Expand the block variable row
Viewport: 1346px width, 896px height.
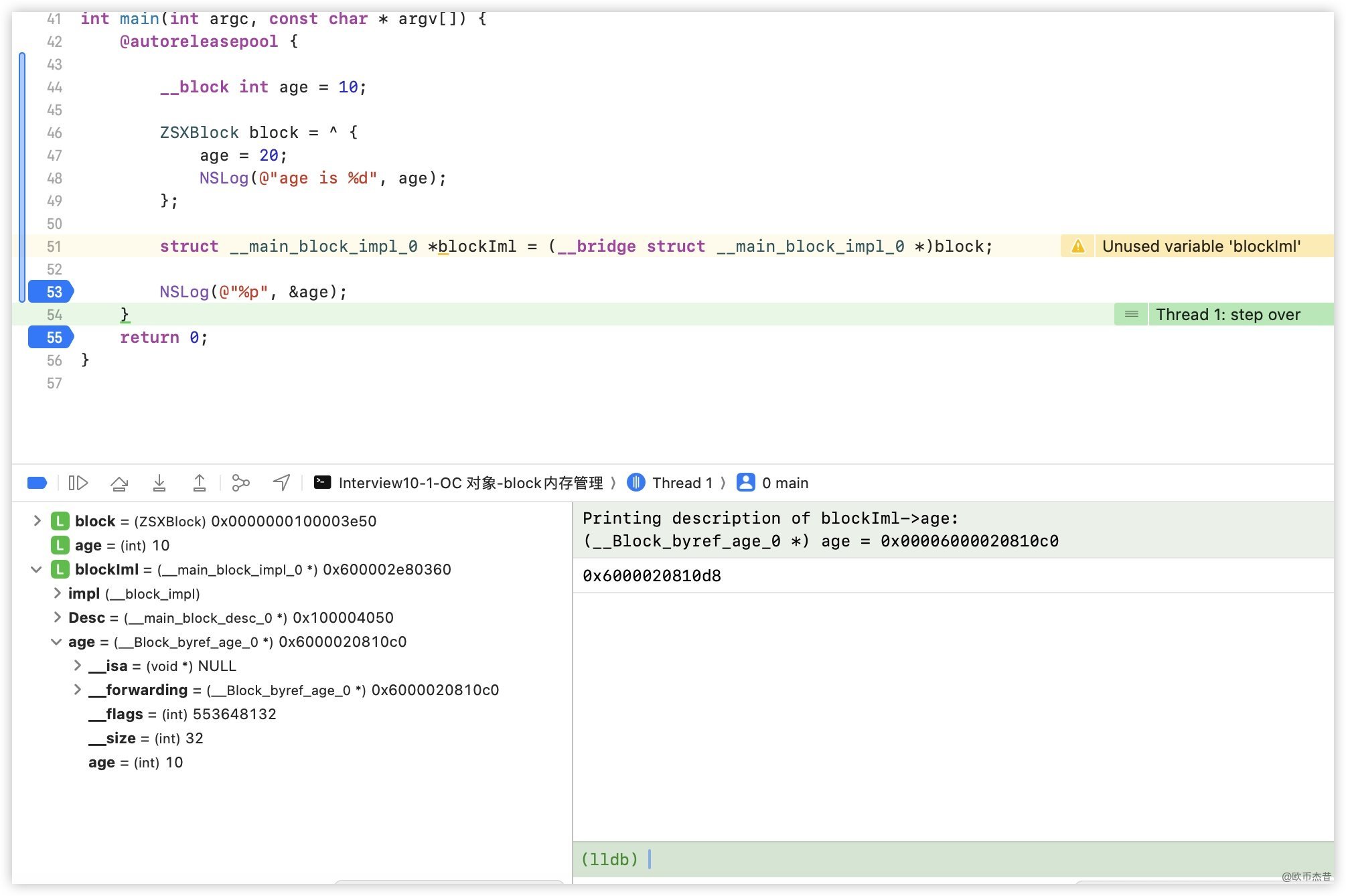(x=38, y=521)
